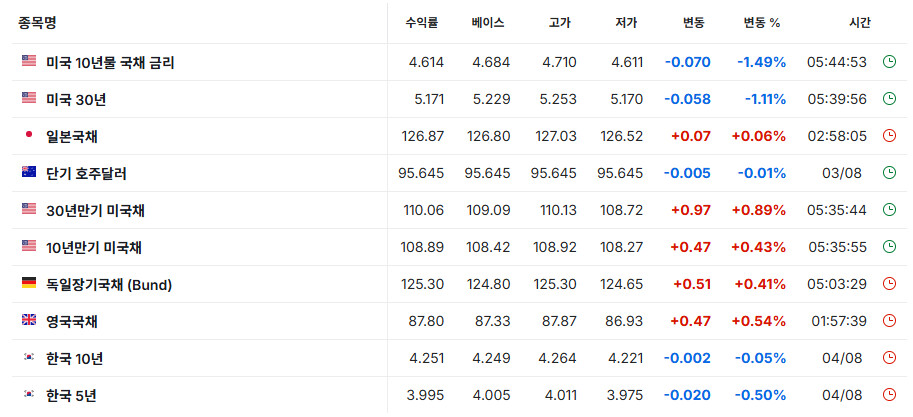Click the 종목명 column header
913x417 pixels.
coord(37,23)
